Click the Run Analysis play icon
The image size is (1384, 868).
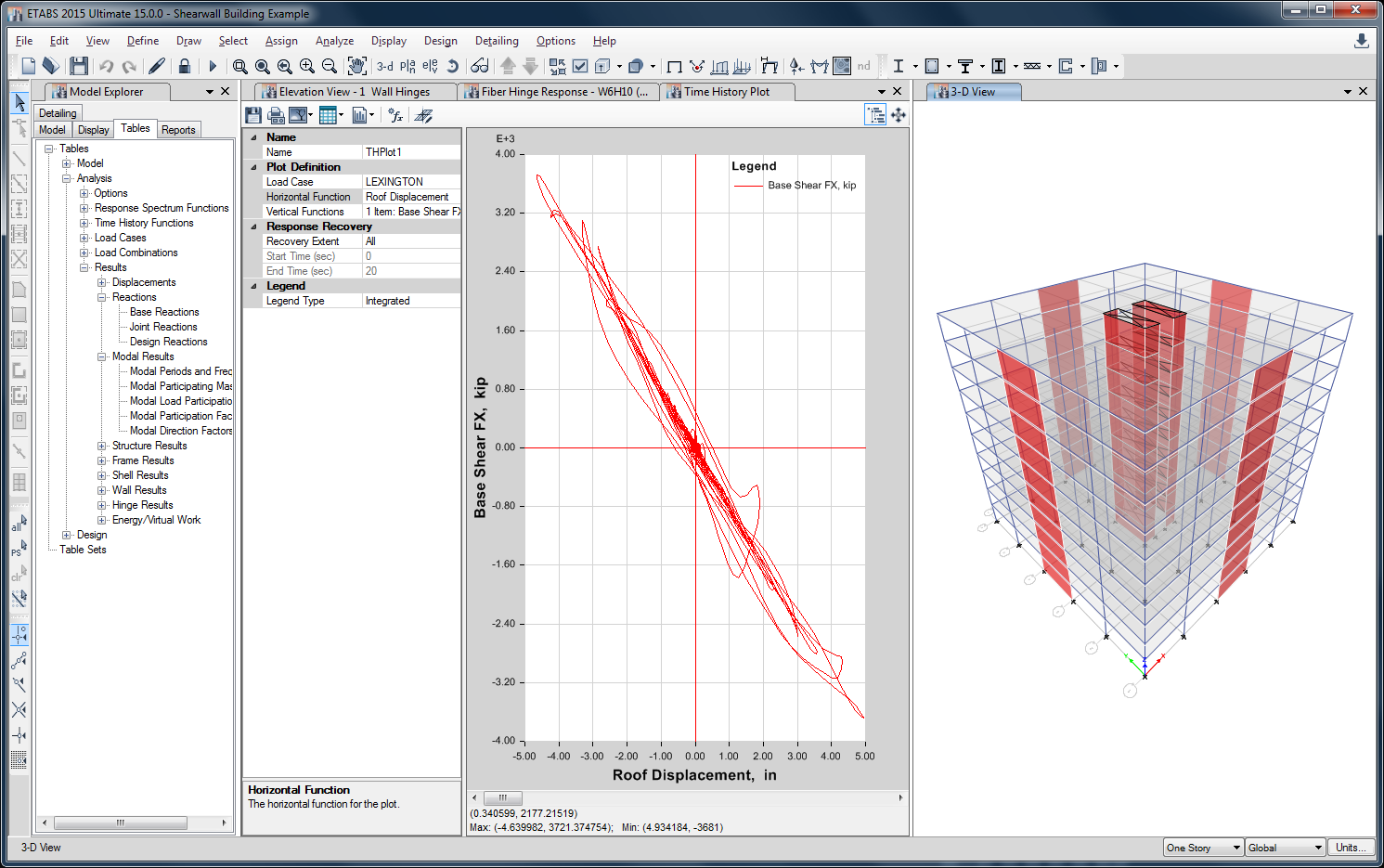tap(213, 66)
